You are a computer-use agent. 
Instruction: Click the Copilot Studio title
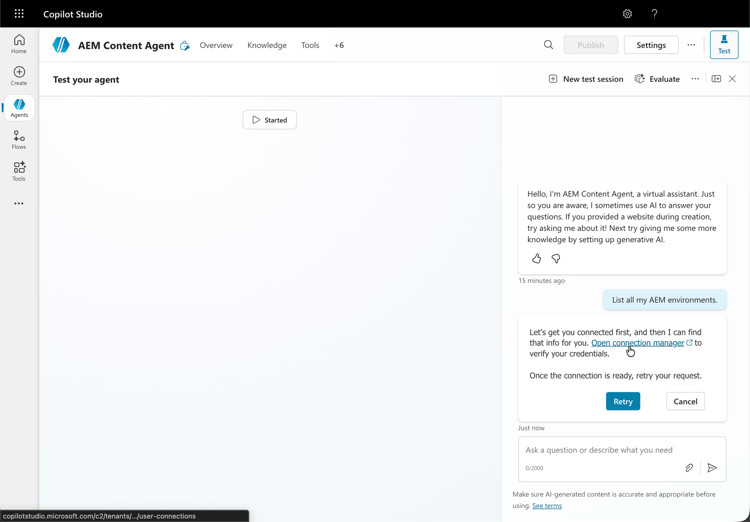73,14
